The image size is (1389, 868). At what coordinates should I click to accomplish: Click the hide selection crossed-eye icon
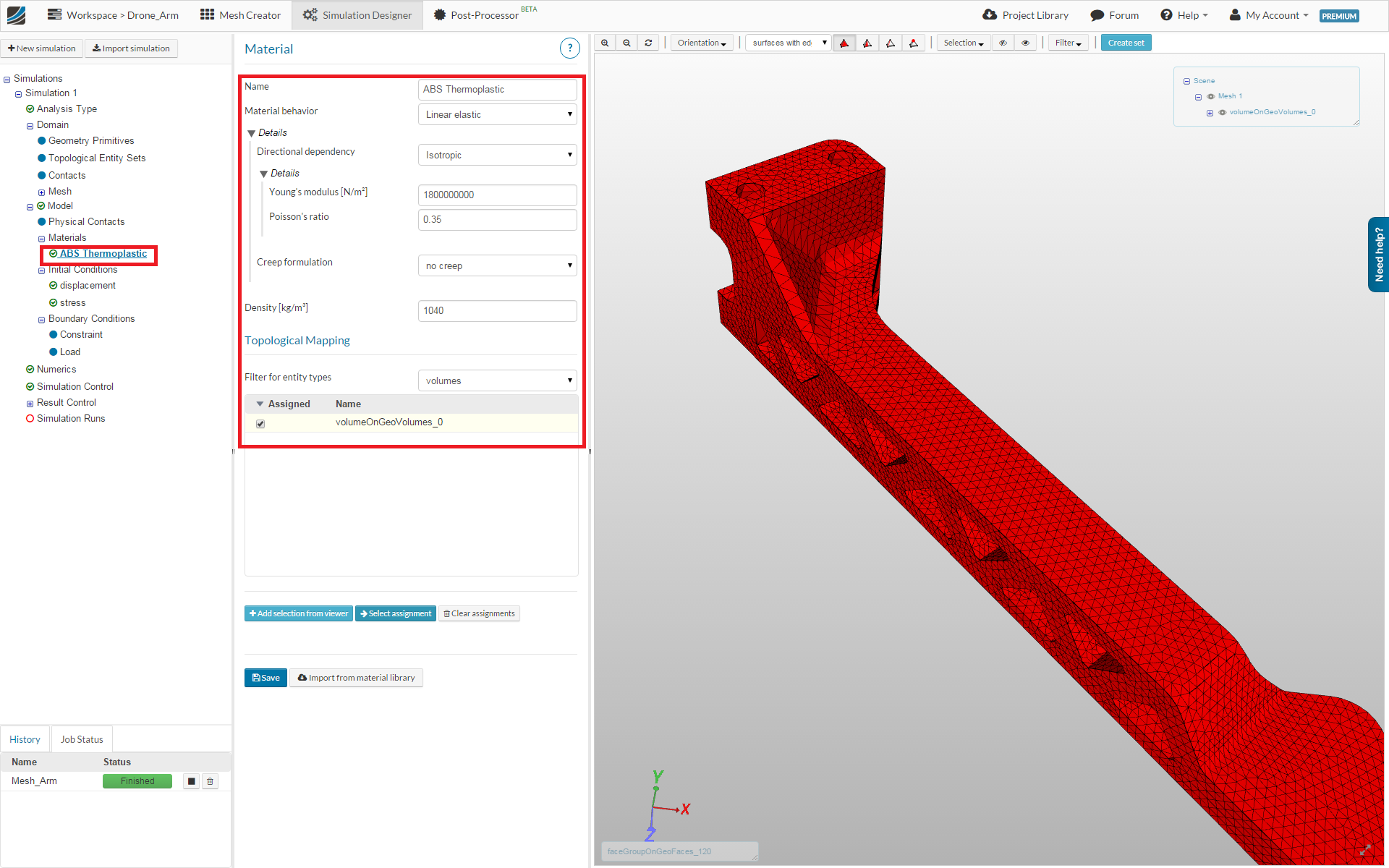coord(1003,43)
